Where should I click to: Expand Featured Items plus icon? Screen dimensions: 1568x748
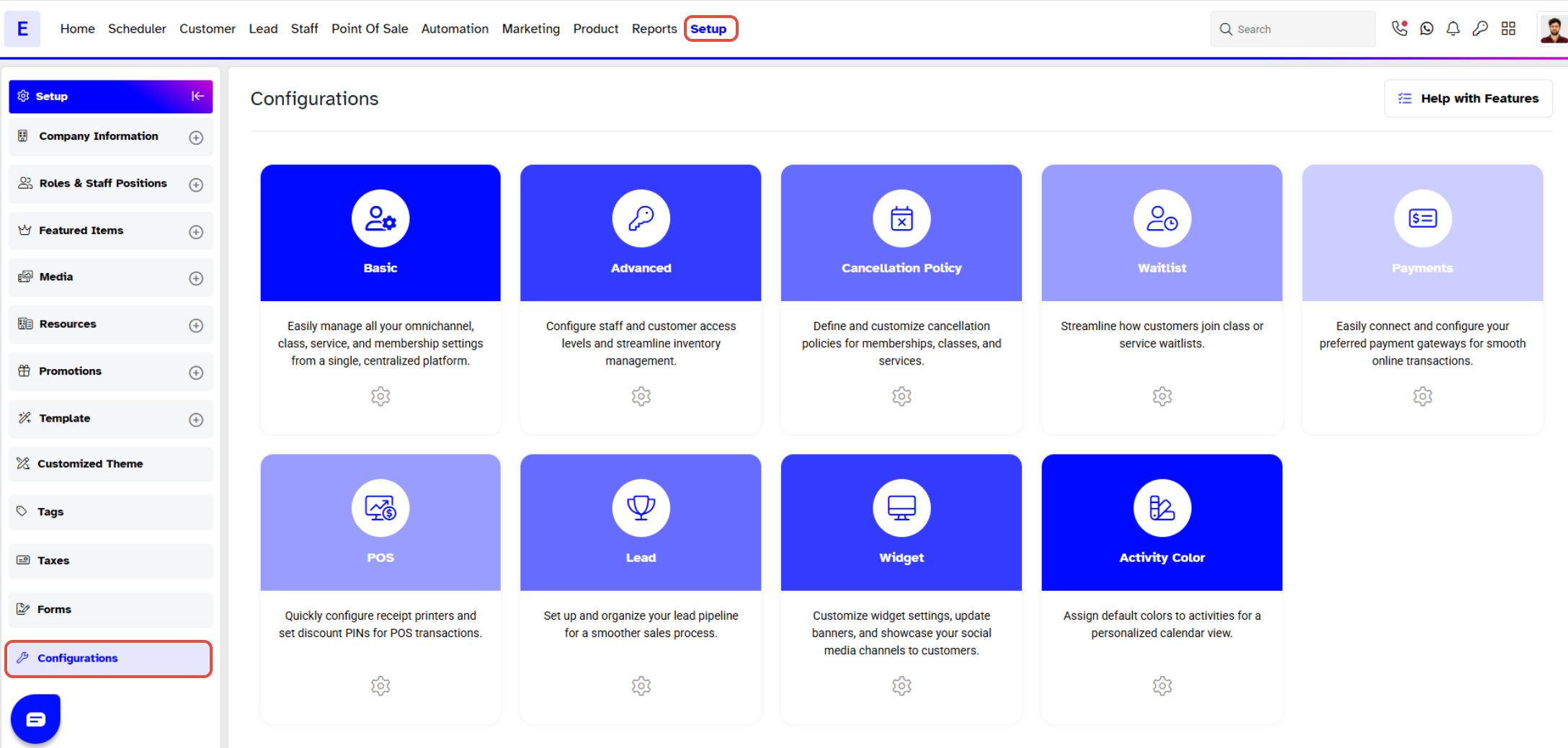tap(196, 232)
